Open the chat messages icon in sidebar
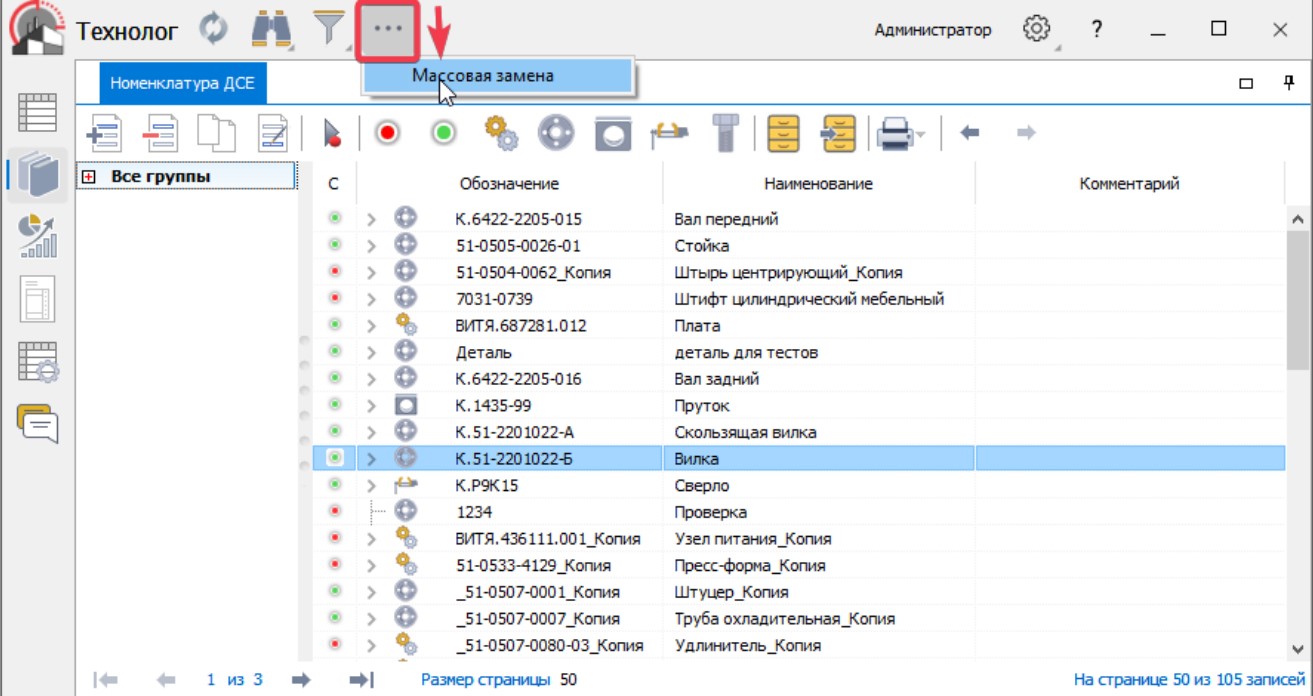Viewport: 1313px width, 696px height. (37, 423)
